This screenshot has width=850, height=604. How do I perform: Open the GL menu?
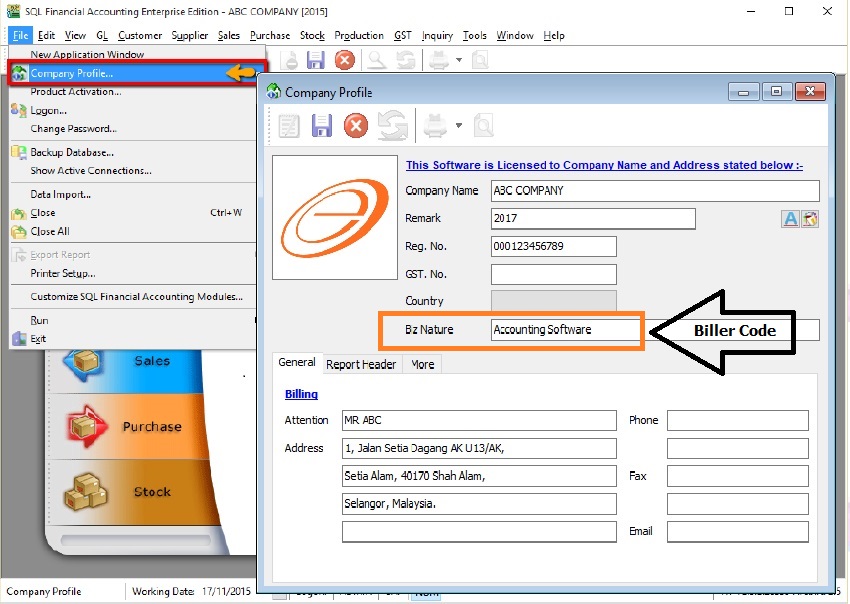click(102, 35)
